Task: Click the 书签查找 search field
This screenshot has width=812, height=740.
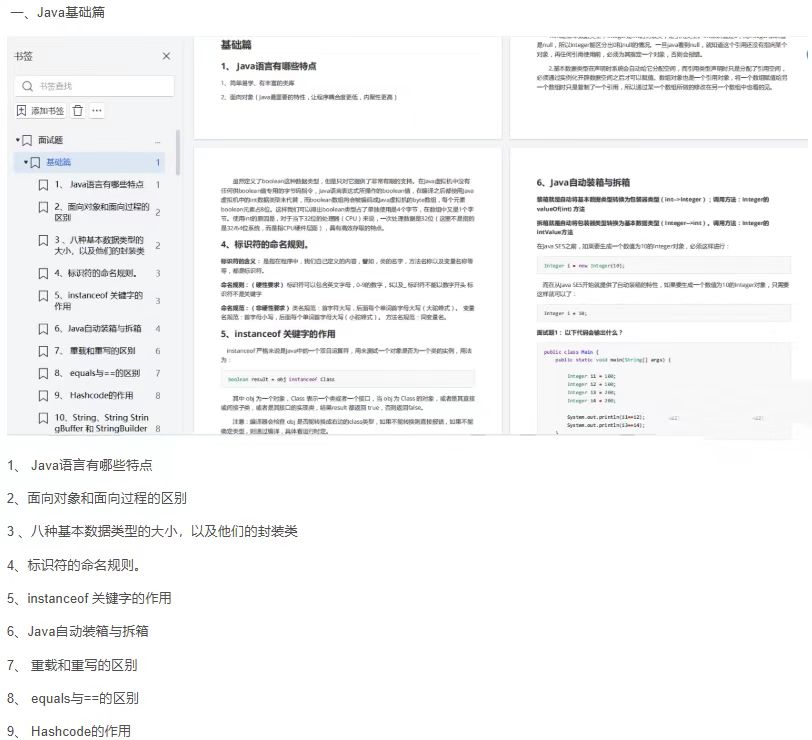Action: (x=95, y=86)
